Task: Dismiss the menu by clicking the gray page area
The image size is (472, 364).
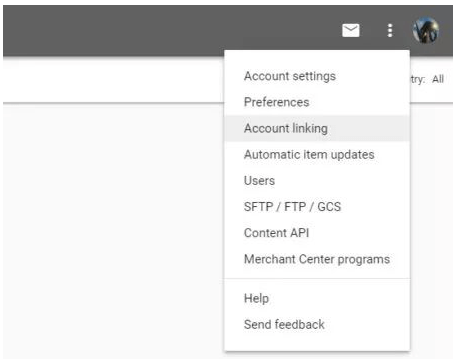Action: click(x=113, y=230)
